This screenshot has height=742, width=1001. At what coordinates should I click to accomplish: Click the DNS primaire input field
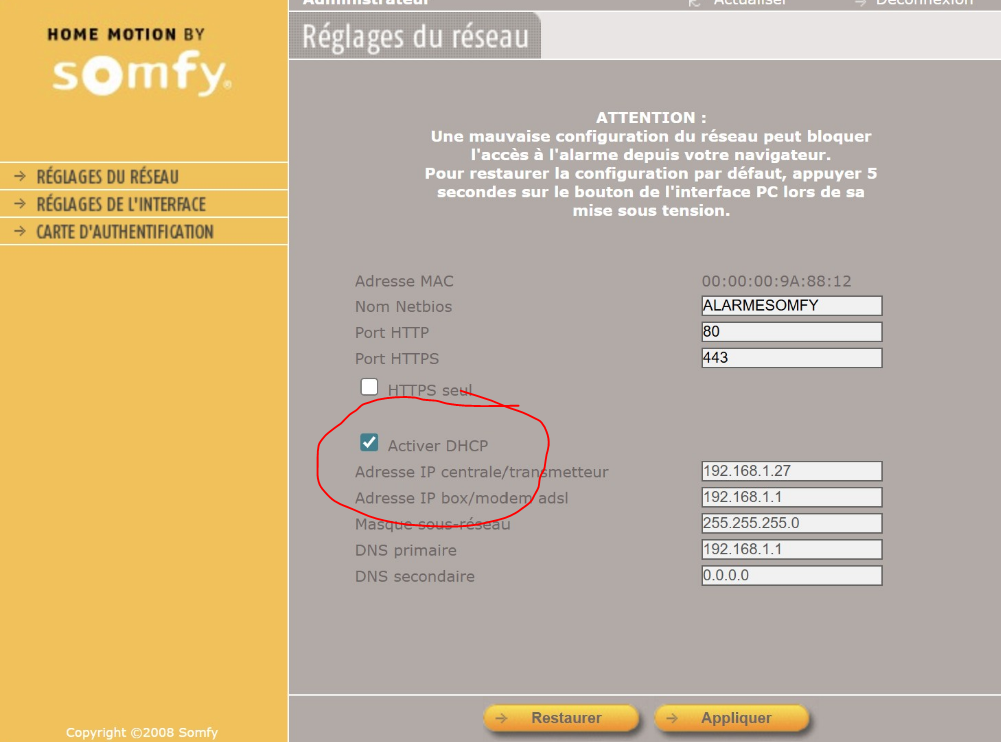click(x=792, y=549)
